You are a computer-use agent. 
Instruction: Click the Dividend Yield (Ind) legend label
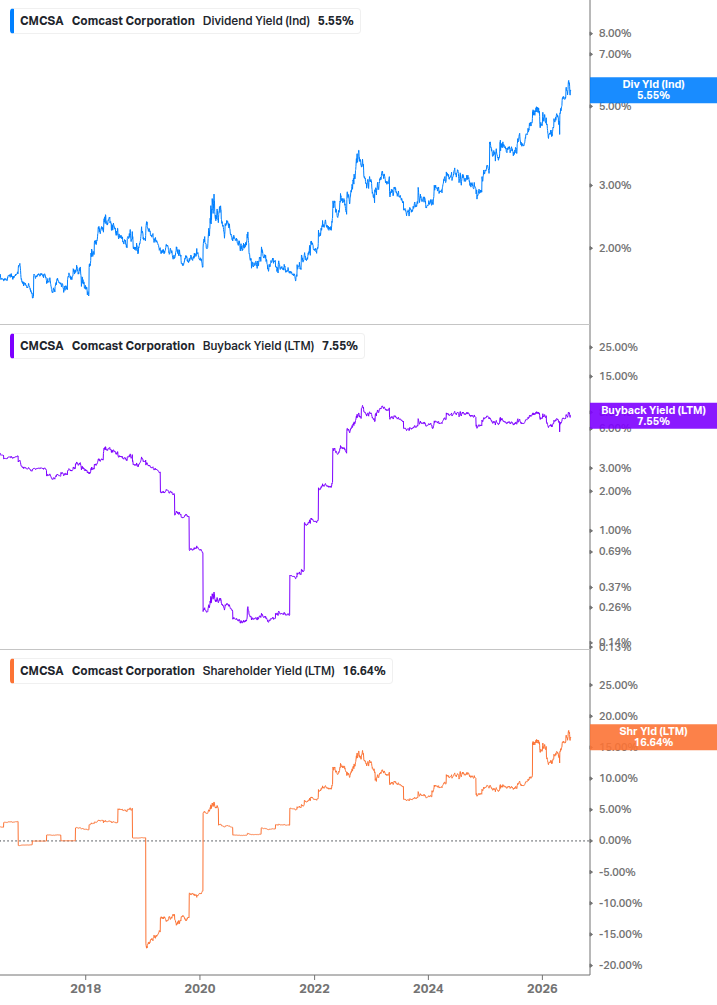pyautogui.click(x=256, y=21)
